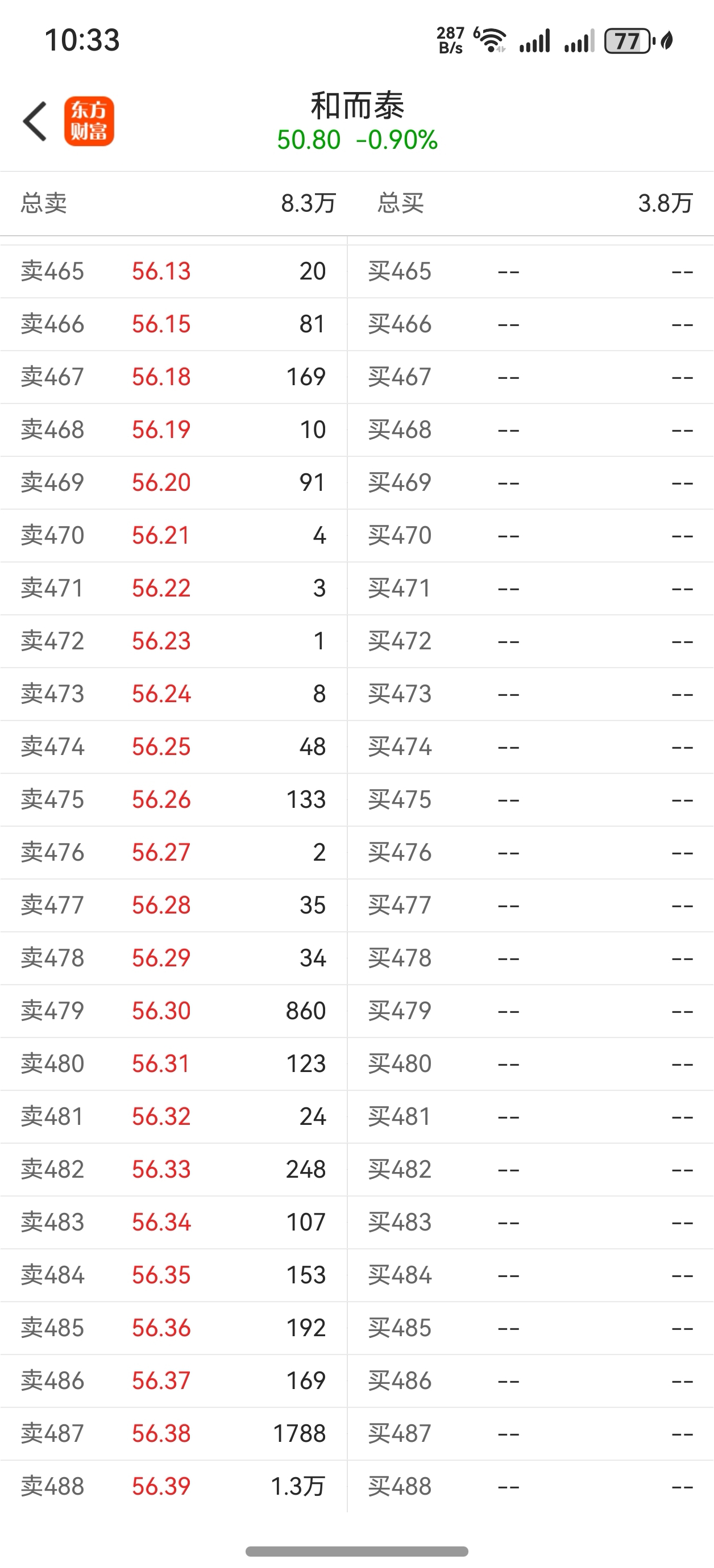Tap the 1.3万 volume in 卖488
This screenshot has height=1568, width=714.
pyautogui.click(x=297, y=1486)
